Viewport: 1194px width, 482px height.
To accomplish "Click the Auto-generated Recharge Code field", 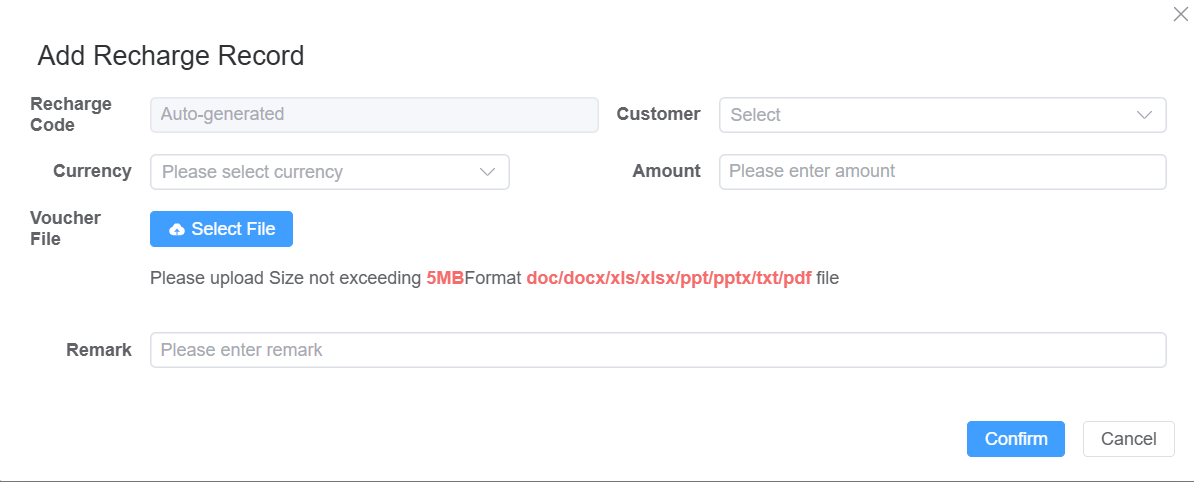I will point(374,114).
